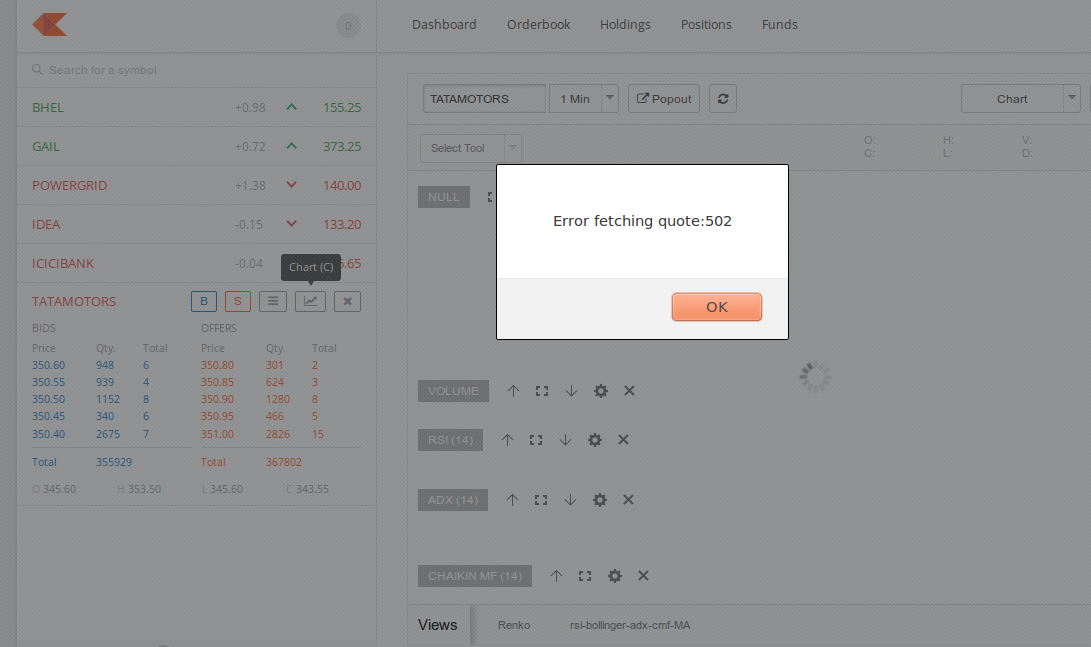Screen dimensions: 1091x647
Task: Open CHAIKIN MF (14) settings gear
Action: pyautogui.click(x=614, y=576)
